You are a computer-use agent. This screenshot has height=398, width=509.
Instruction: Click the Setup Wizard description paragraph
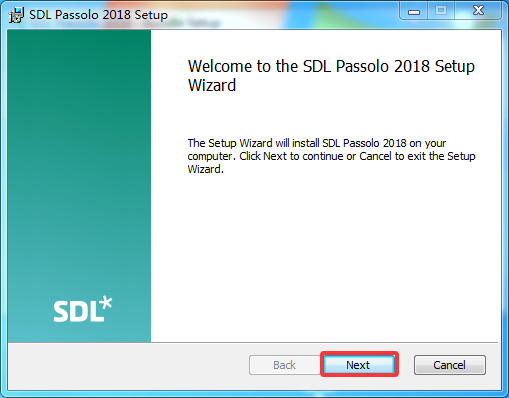point(331,156)
